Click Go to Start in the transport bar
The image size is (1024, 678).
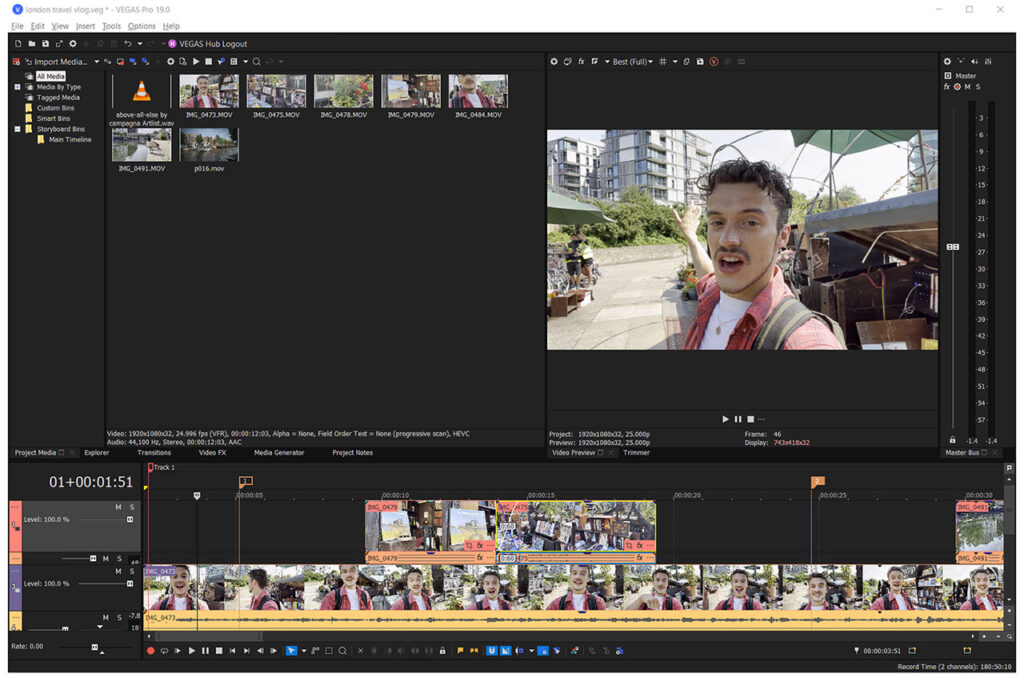(x=232, y=651)
